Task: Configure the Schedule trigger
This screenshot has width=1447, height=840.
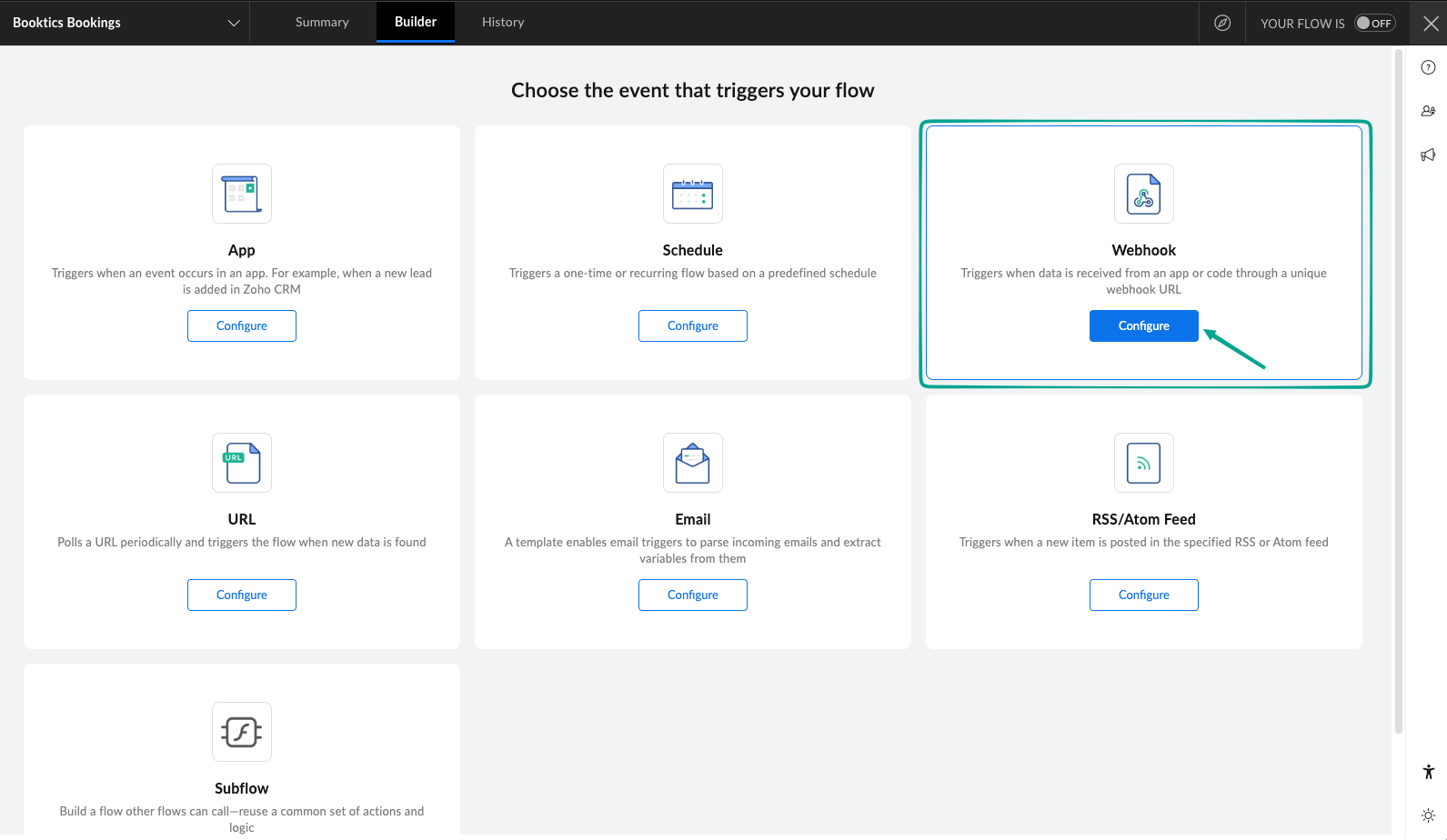Action: click(x=693, y=325)
